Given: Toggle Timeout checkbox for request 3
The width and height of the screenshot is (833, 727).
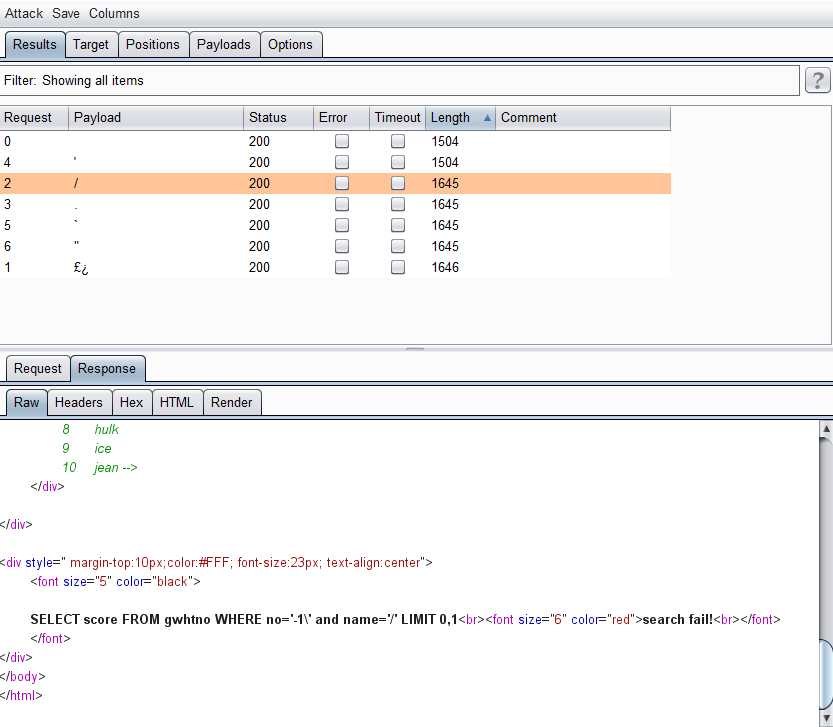Looking at the screenshot, I should [x=397, y=204].
